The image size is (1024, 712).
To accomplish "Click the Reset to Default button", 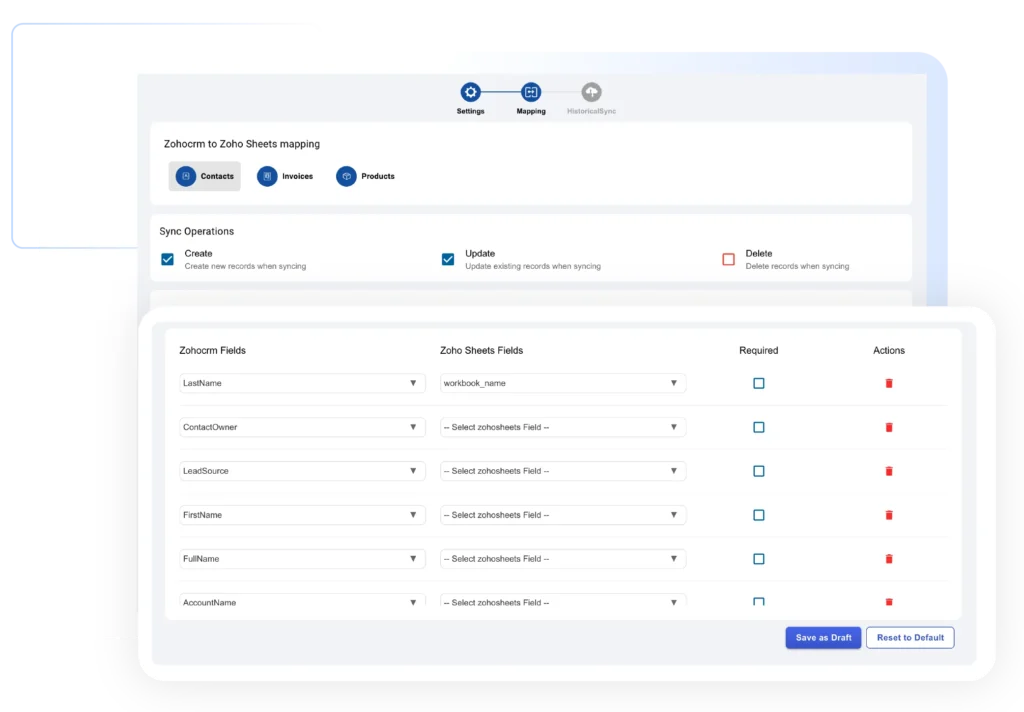I will coord(910,638).
